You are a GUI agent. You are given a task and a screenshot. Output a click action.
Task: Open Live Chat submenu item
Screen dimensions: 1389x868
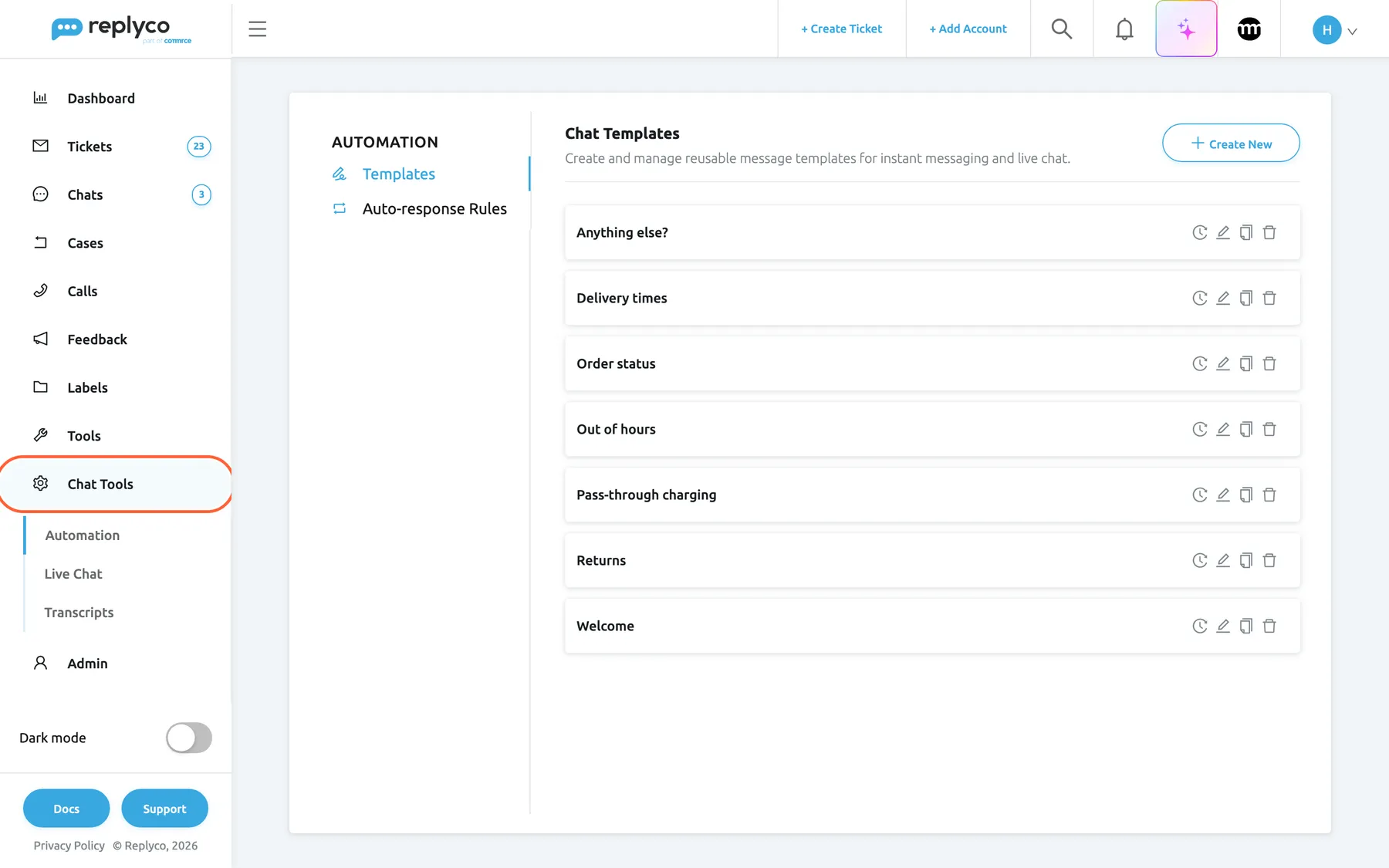73,573
